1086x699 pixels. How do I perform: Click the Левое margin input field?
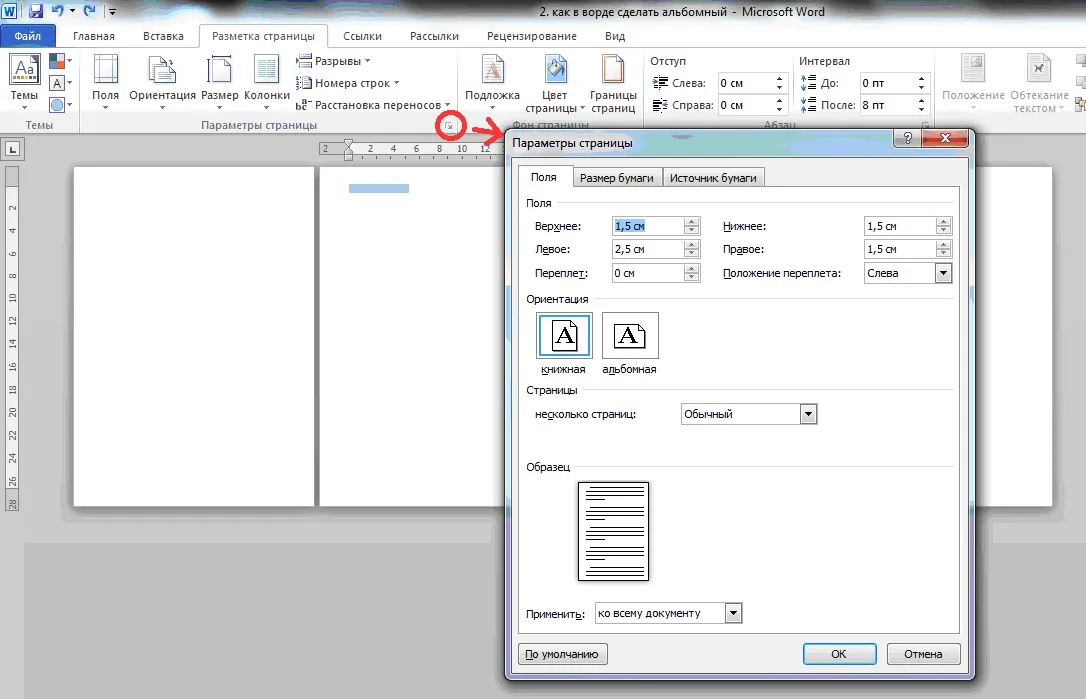pos(647,250)
